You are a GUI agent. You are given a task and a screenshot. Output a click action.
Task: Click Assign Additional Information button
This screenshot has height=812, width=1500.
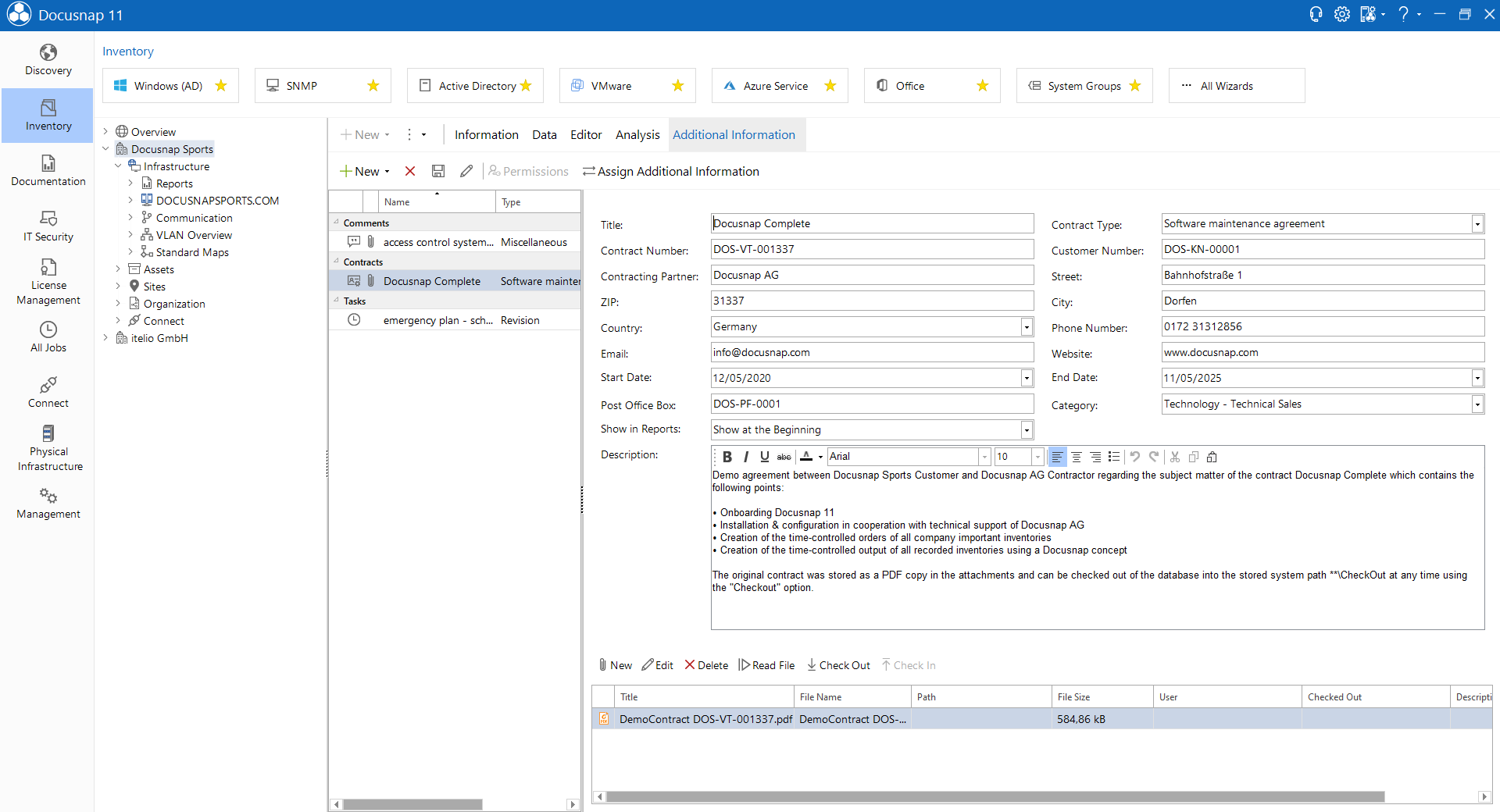(671, 171)
